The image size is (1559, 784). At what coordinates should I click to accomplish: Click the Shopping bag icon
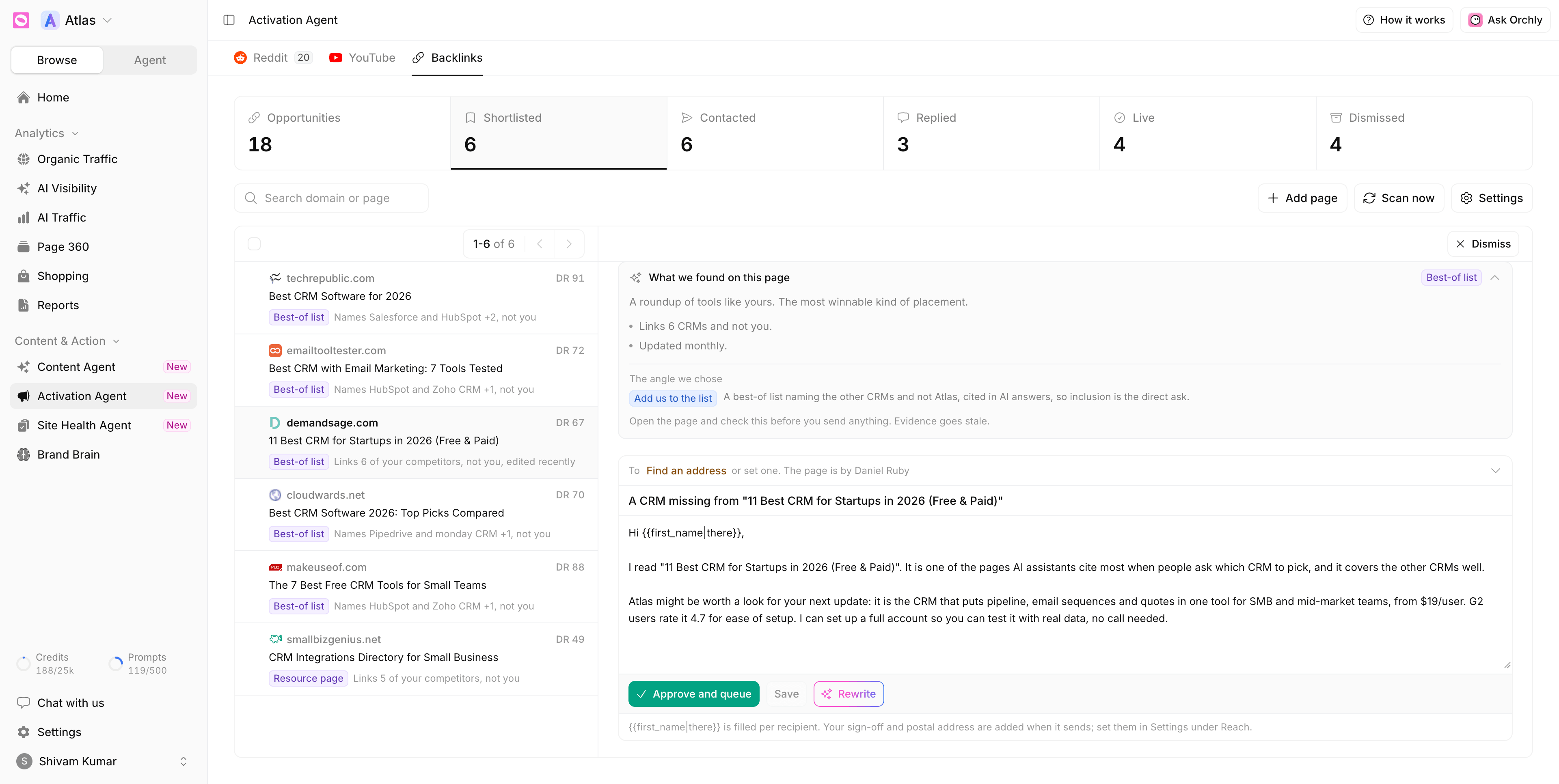24,276
